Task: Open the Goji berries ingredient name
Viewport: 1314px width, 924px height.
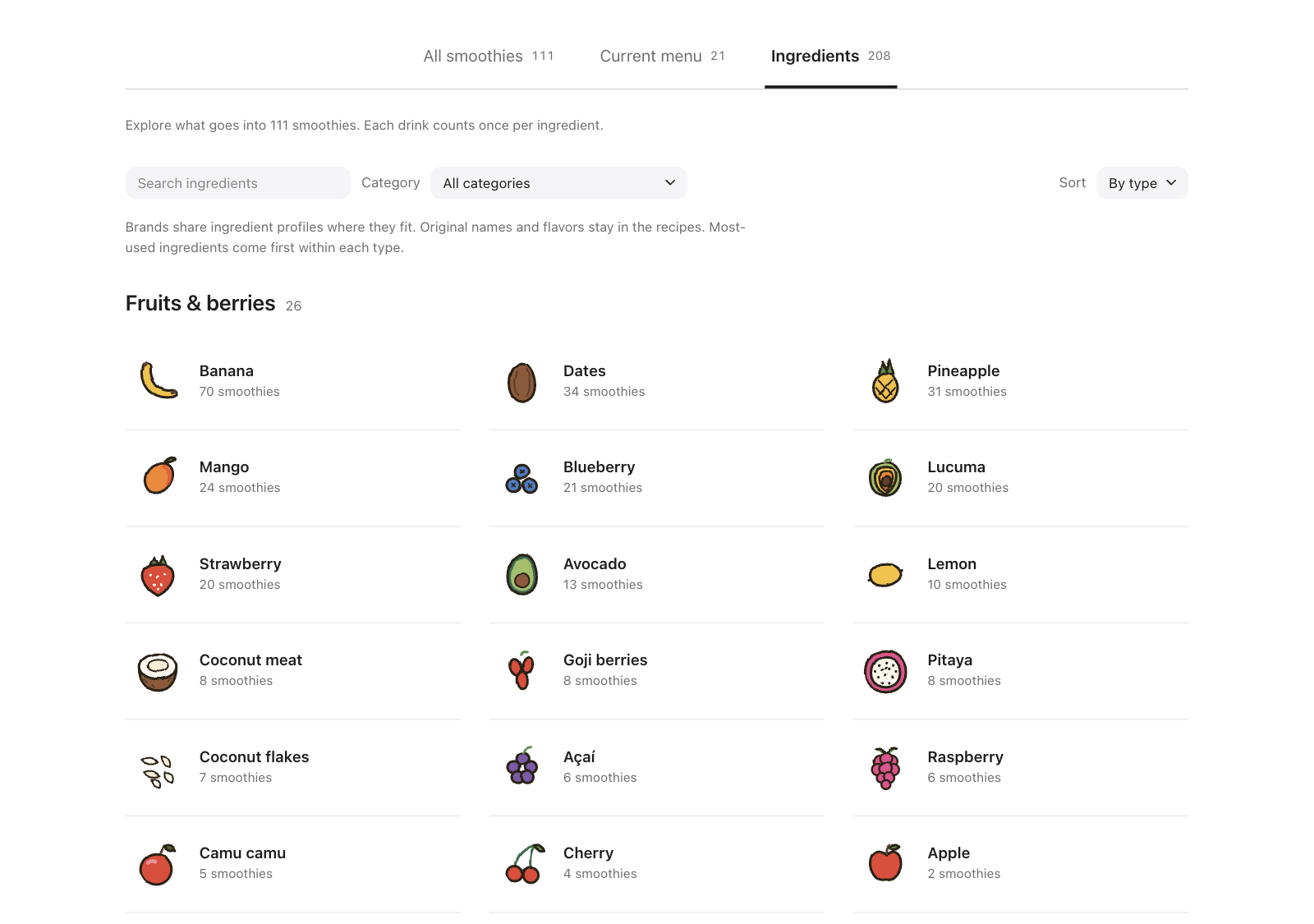Action: tap(605, 660)
